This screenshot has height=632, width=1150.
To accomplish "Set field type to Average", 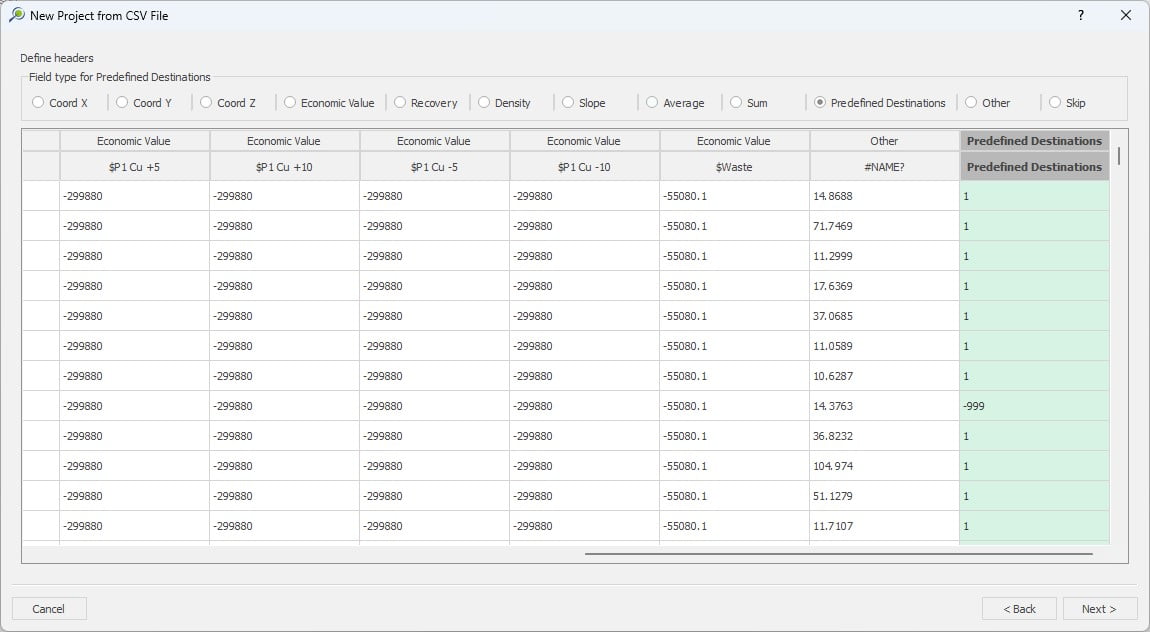I will 652,102.
